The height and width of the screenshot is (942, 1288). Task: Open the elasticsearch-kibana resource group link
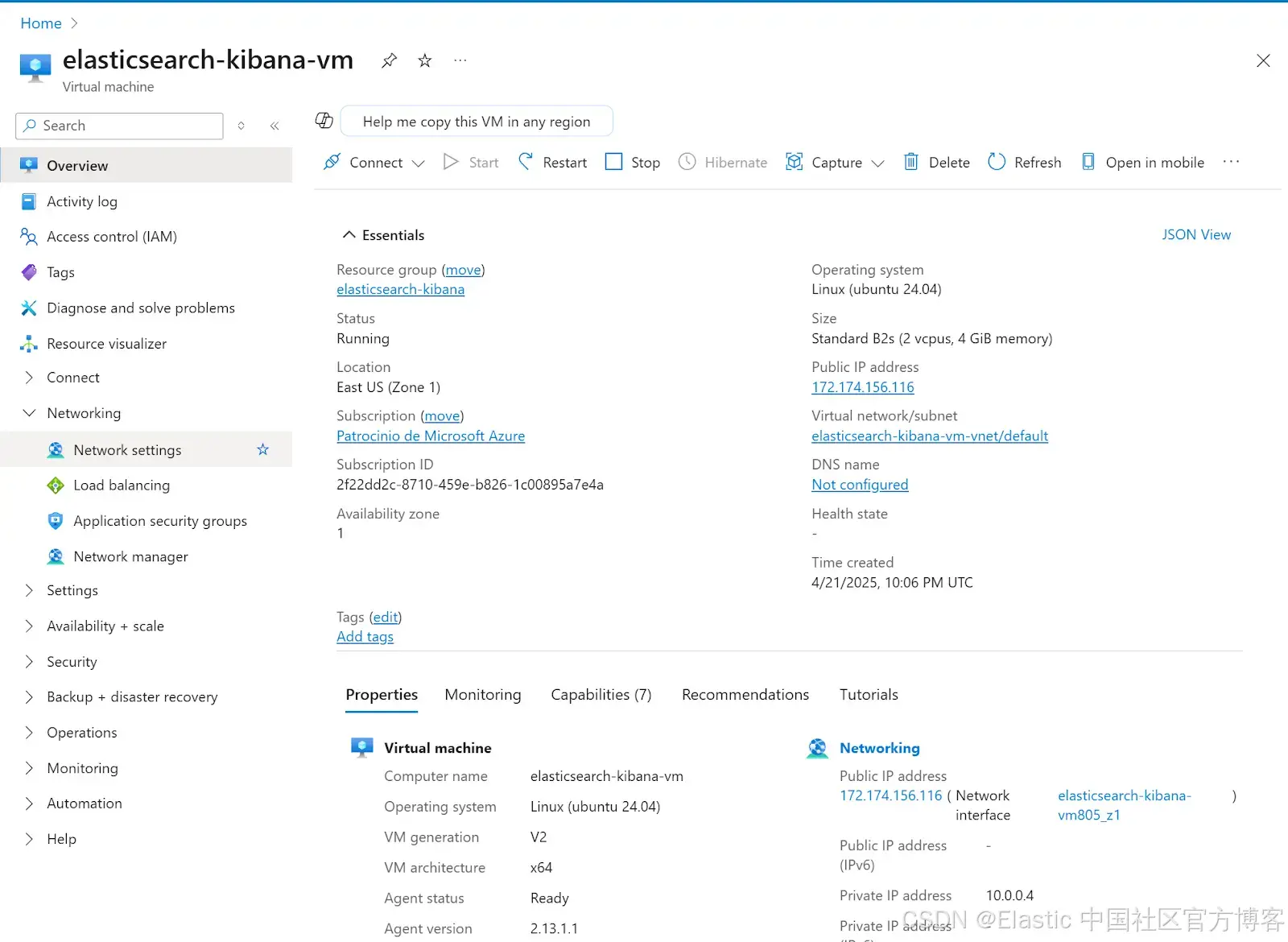(400, 290)
